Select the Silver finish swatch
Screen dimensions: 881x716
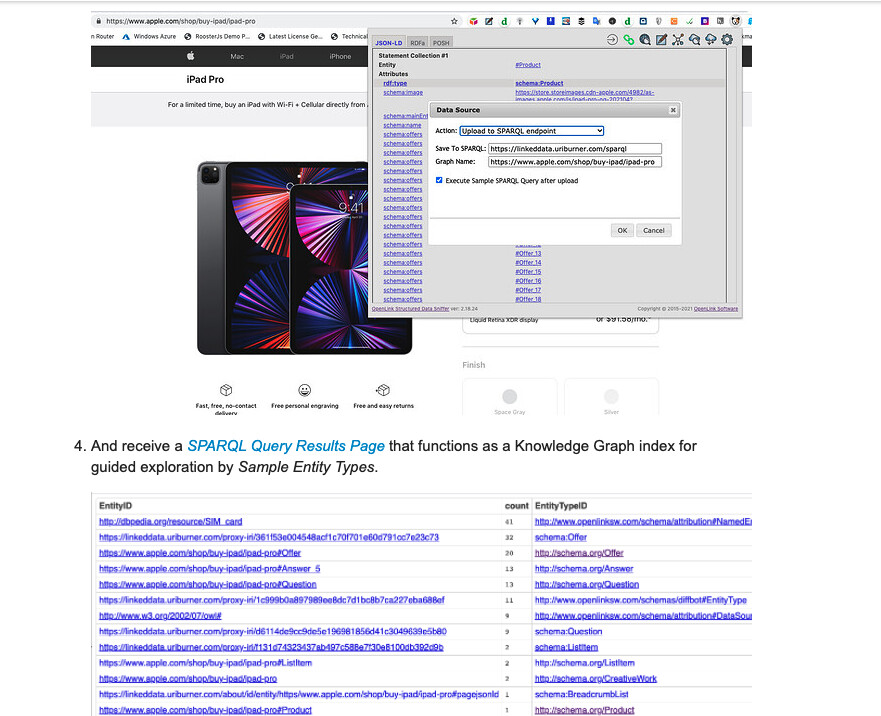[611, 397]
